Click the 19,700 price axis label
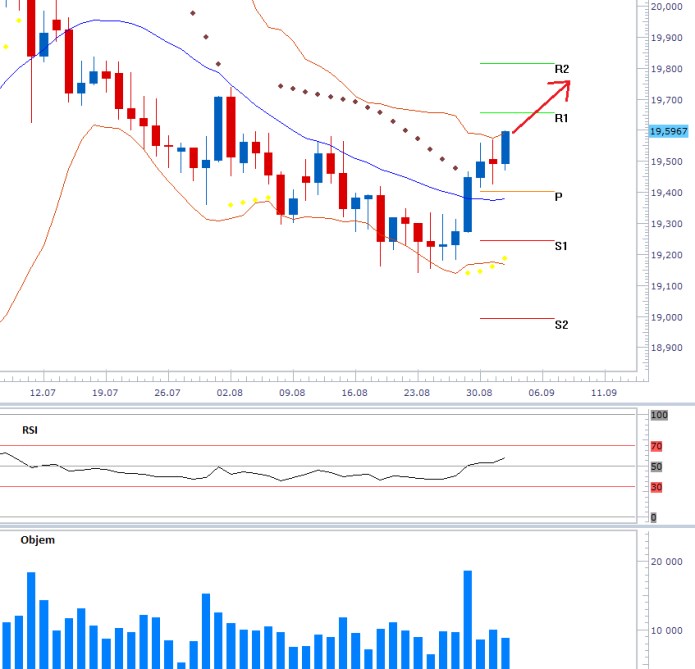Screen dimensions: 695x669 666,100
